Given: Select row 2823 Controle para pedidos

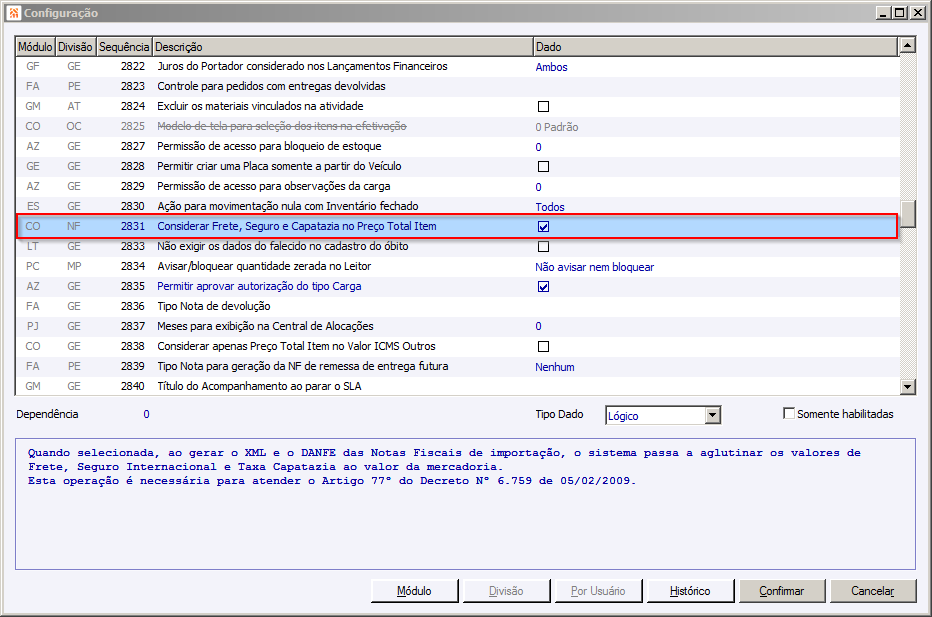Looking at the screenshot, I should [456, 86].
